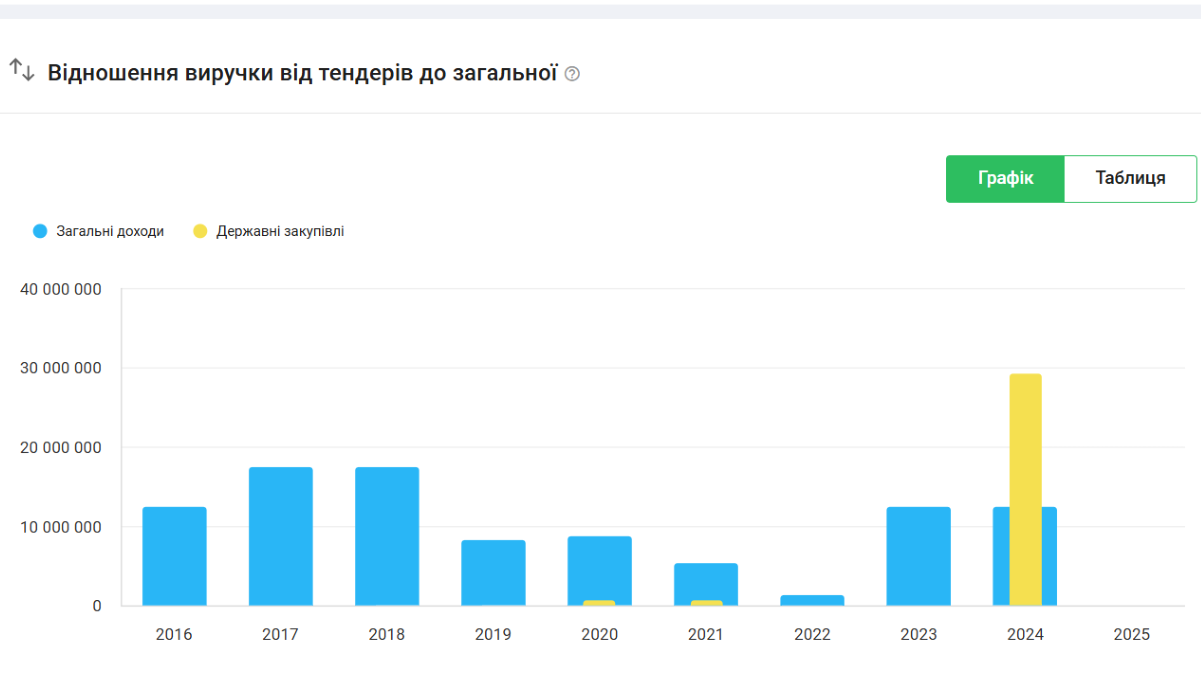Click the 2025 label on x-axis
Screen dimensions: 1201x675
click(1131, 634)
